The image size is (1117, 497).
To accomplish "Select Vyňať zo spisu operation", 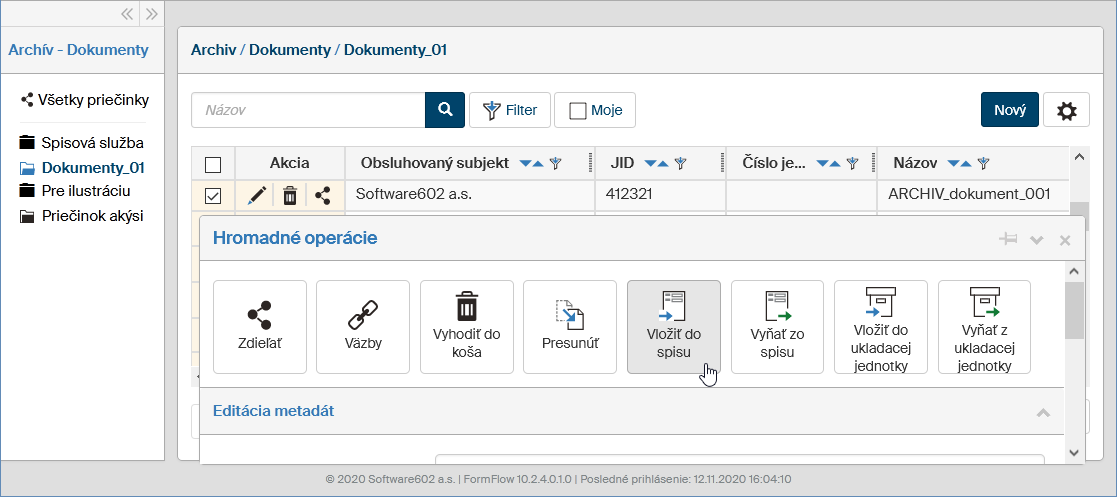I will pyautogui.click(x=777, y=327).
